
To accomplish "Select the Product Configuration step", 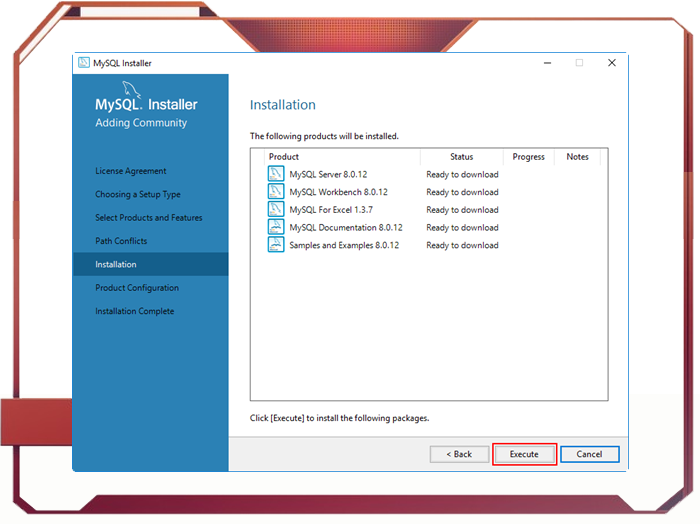I will [x=137, y=288].
